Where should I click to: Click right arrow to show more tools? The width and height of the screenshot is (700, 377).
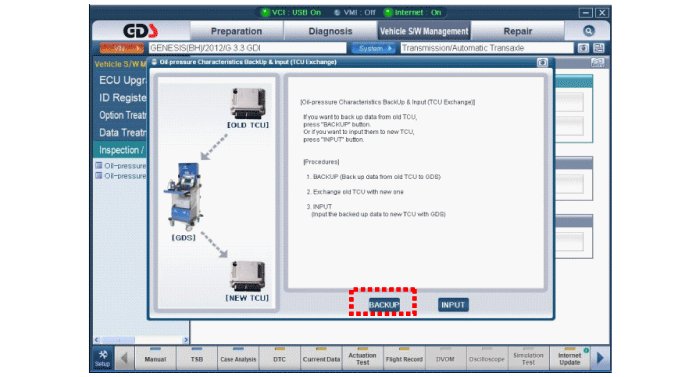pyautogui.click(x=600, y=358)
